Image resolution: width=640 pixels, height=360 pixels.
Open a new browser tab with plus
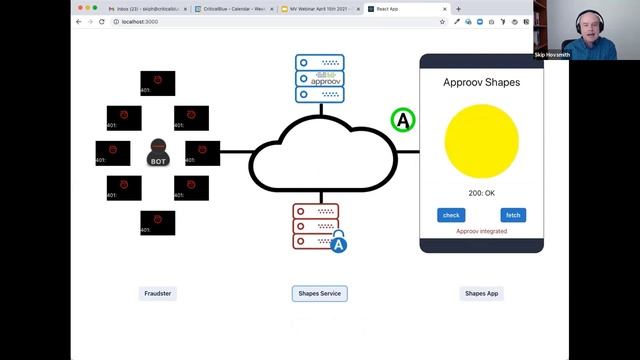click(x=458, y=9)
